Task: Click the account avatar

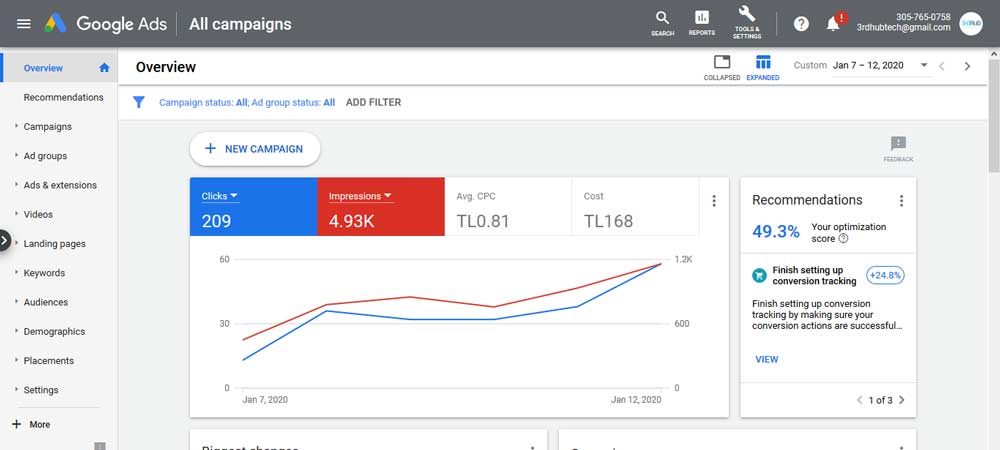Action: click(x=971, y=24)
